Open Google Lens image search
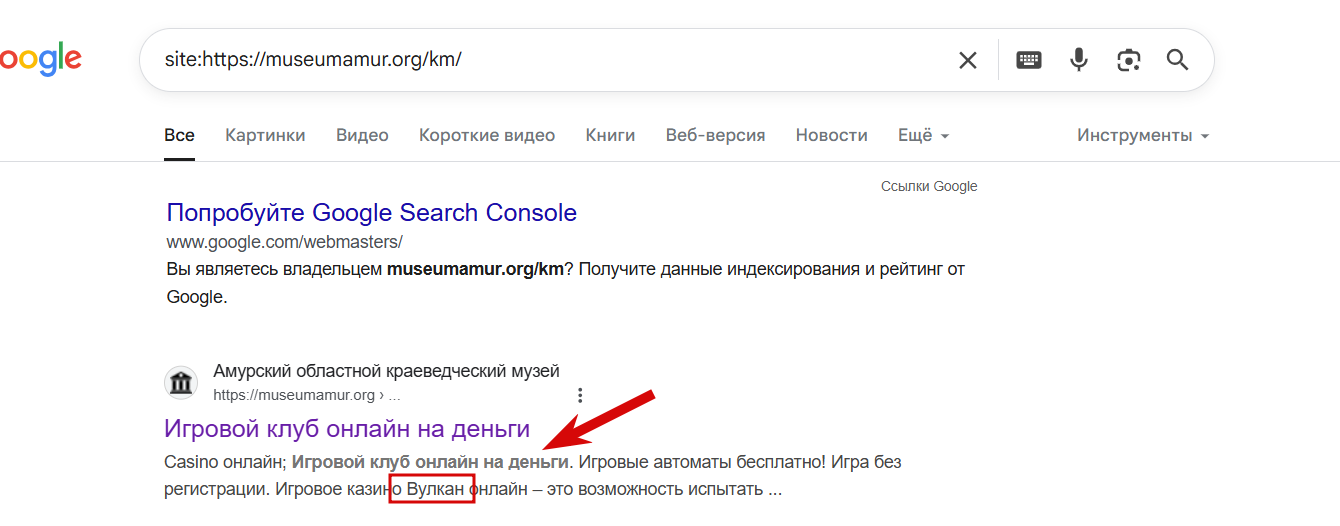Viewport: 1340px width, 526px height. pos(1129,60)
